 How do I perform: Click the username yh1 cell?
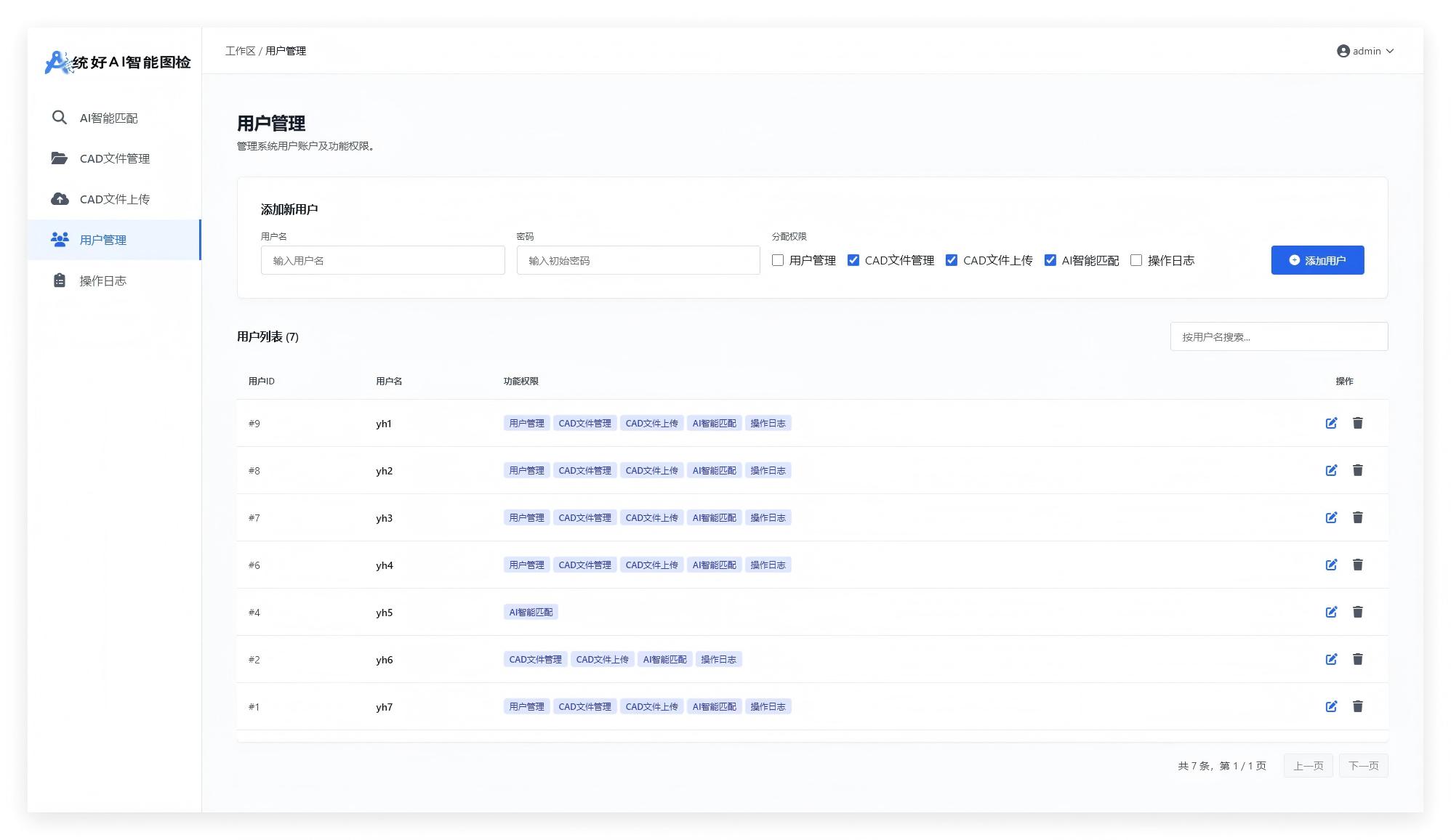384,424
